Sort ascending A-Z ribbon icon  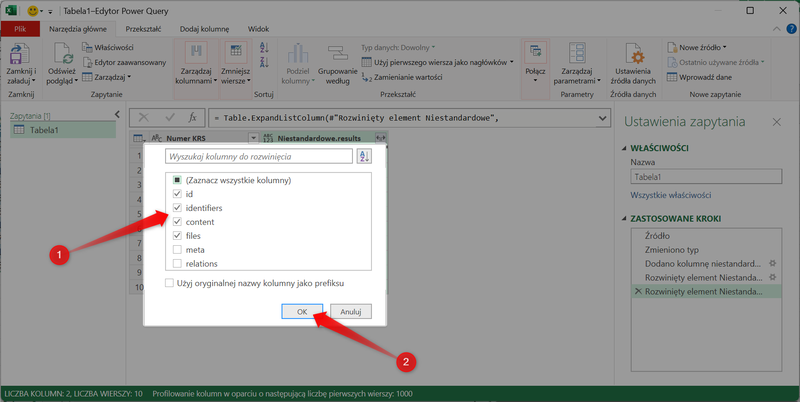click(264, 47)
